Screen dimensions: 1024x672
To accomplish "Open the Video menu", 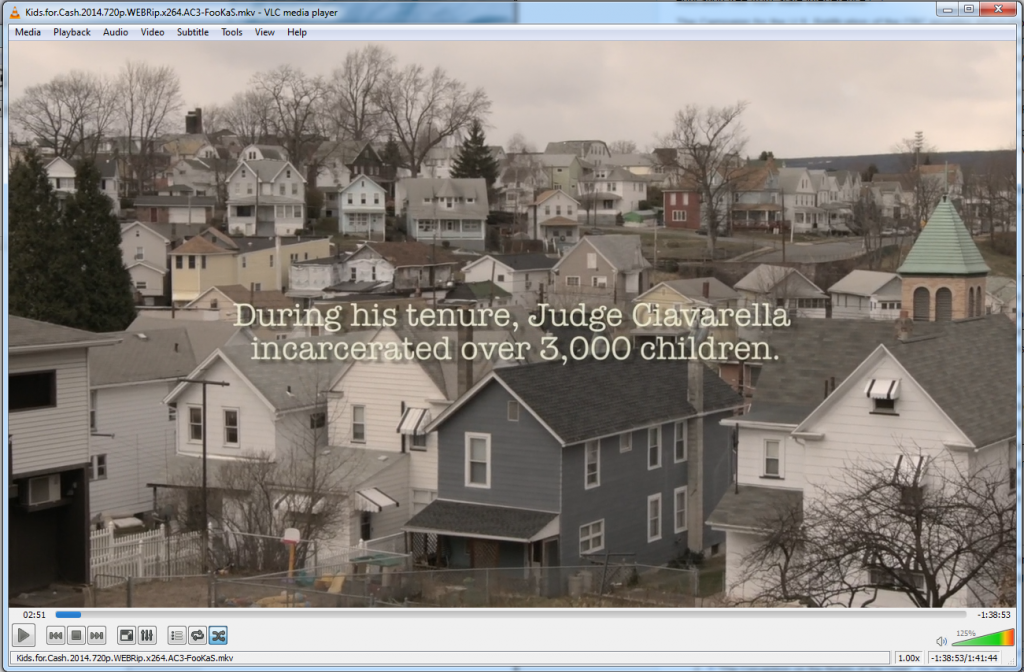I will click(152, 32).
